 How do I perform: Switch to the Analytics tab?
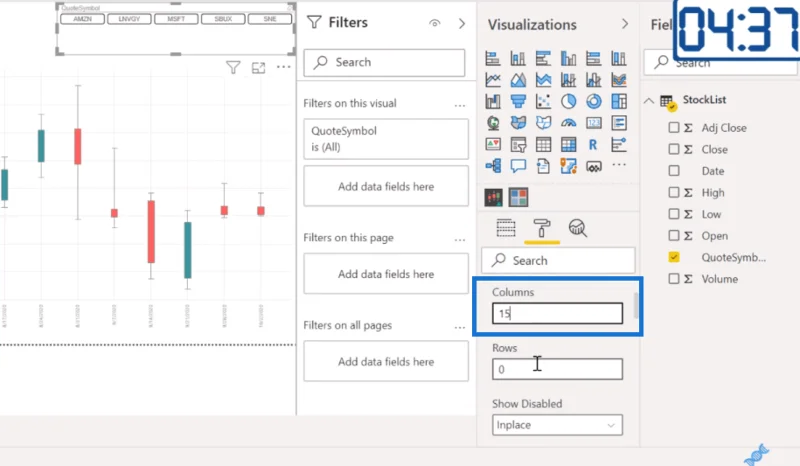pos(578,228)
